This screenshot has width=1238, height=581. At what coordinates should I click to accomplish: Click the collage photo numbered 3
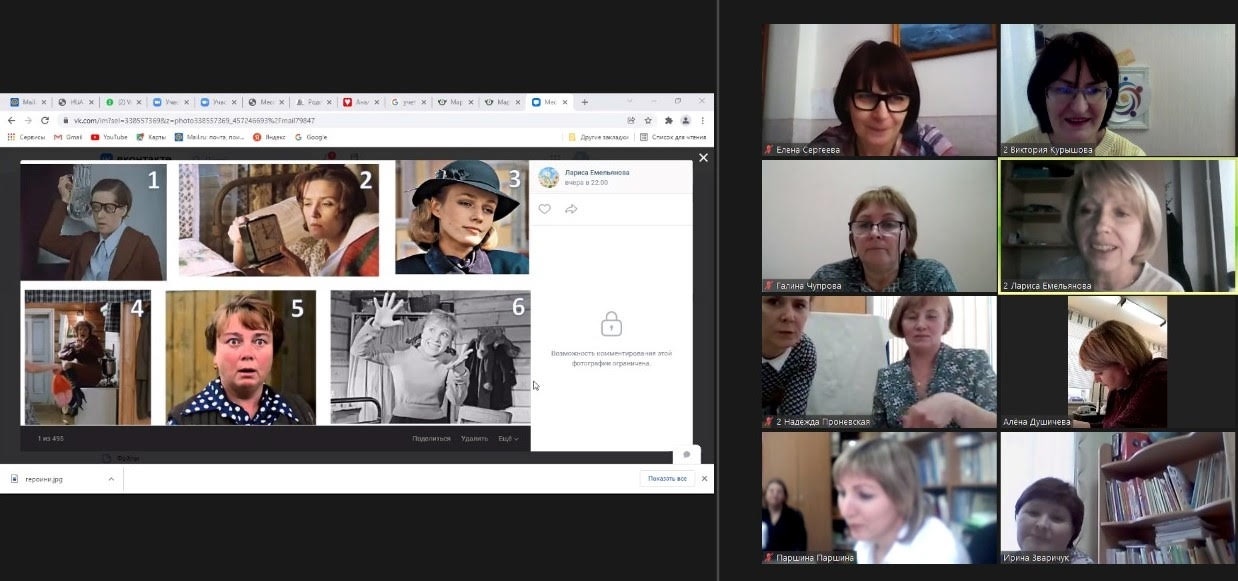point(462,217)
